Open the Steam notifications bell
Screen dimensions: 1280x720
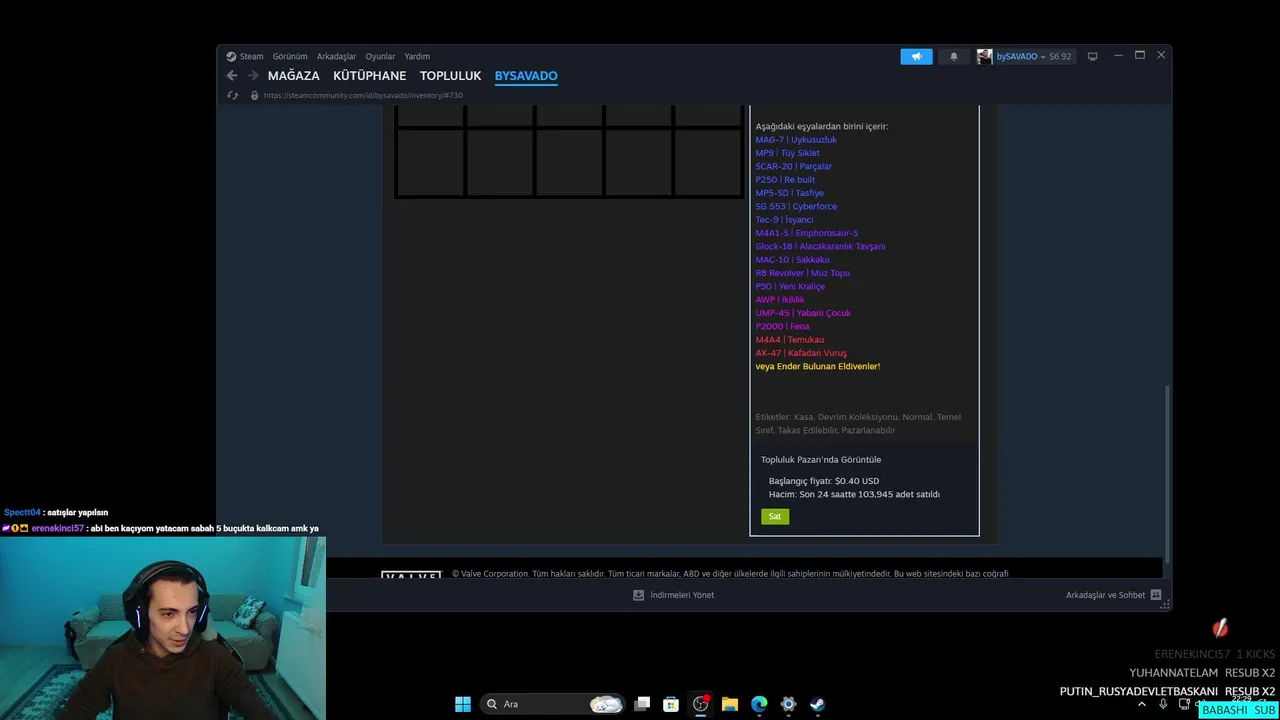pyautogui.click(x=953, y=56)
